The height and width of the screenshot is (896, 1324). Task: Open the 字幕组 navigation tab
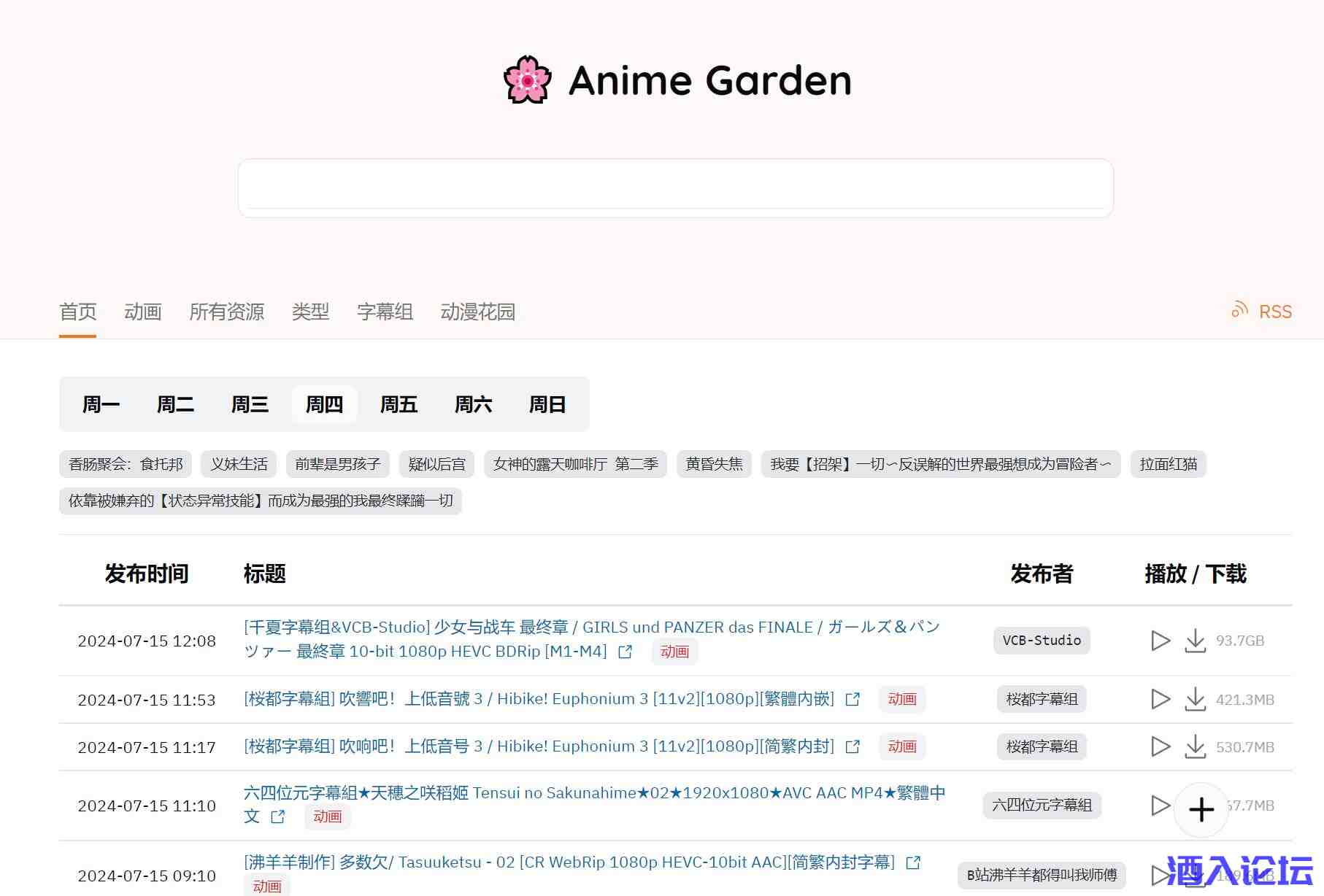385,312
